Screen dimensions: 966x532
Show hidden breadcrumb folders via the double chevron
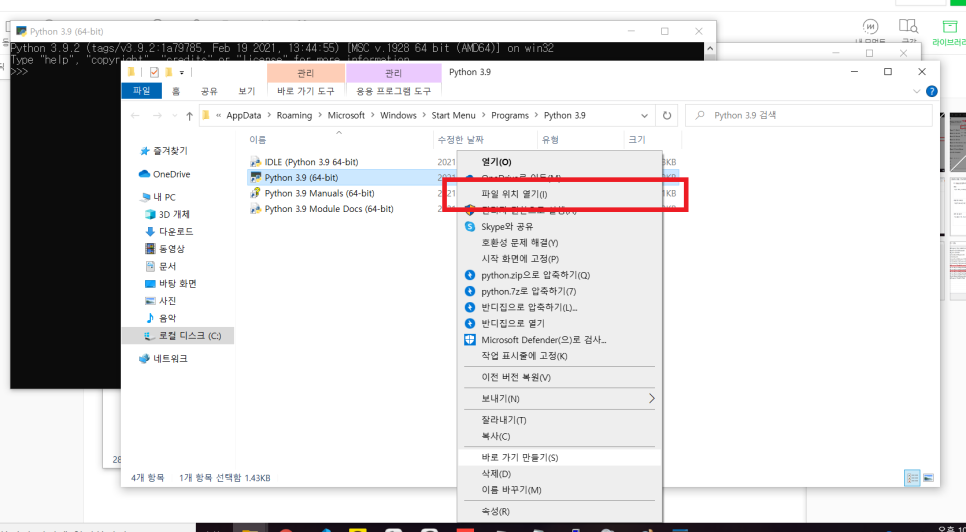coord(219,116)
